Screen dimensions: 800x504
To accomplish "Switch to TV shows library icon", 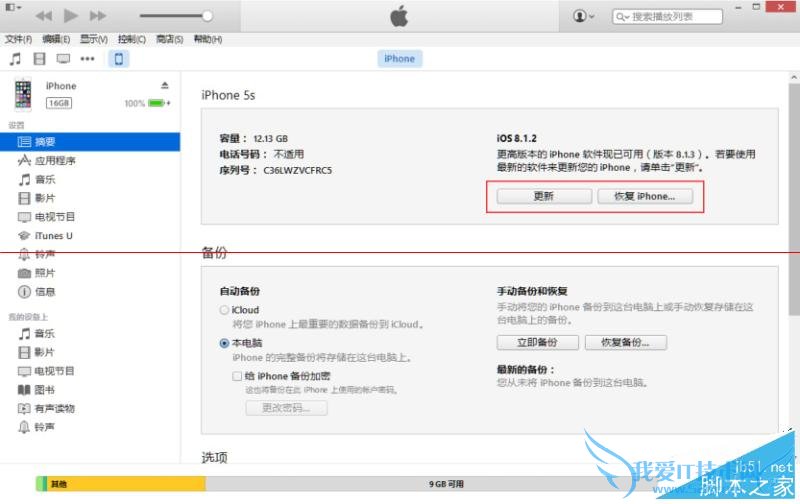I will 63,59.
